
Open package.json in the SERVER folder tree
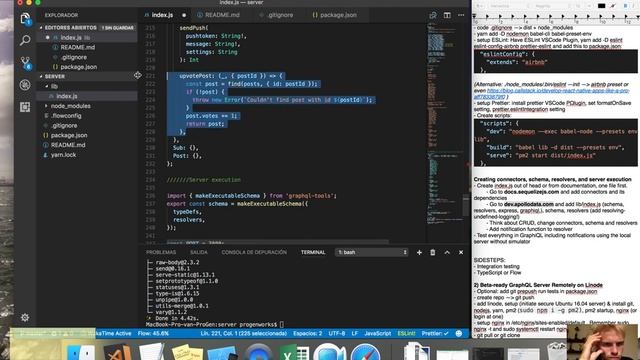coord(88,136)
